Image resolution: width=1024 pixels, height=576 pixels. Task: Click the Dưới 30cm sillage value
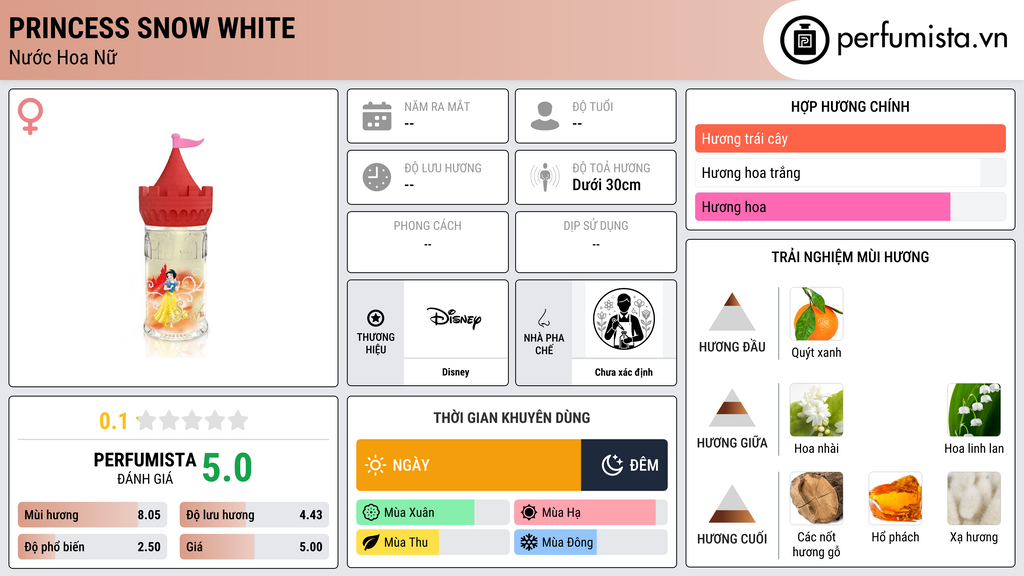click(606, 185)
